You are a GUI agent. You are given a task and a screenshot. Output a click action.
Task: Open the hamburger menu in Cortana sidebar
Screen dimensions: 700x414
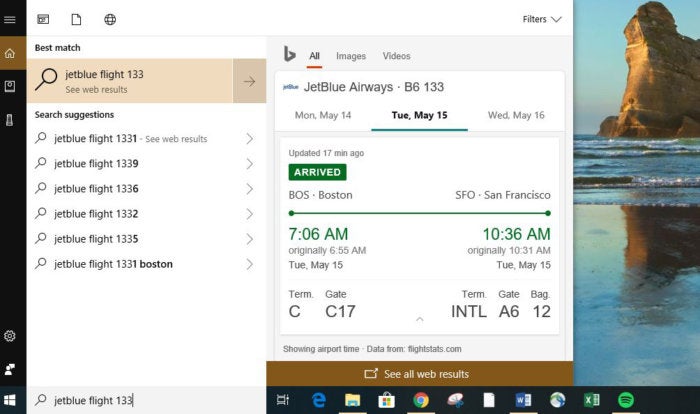[x=10, y=19]
